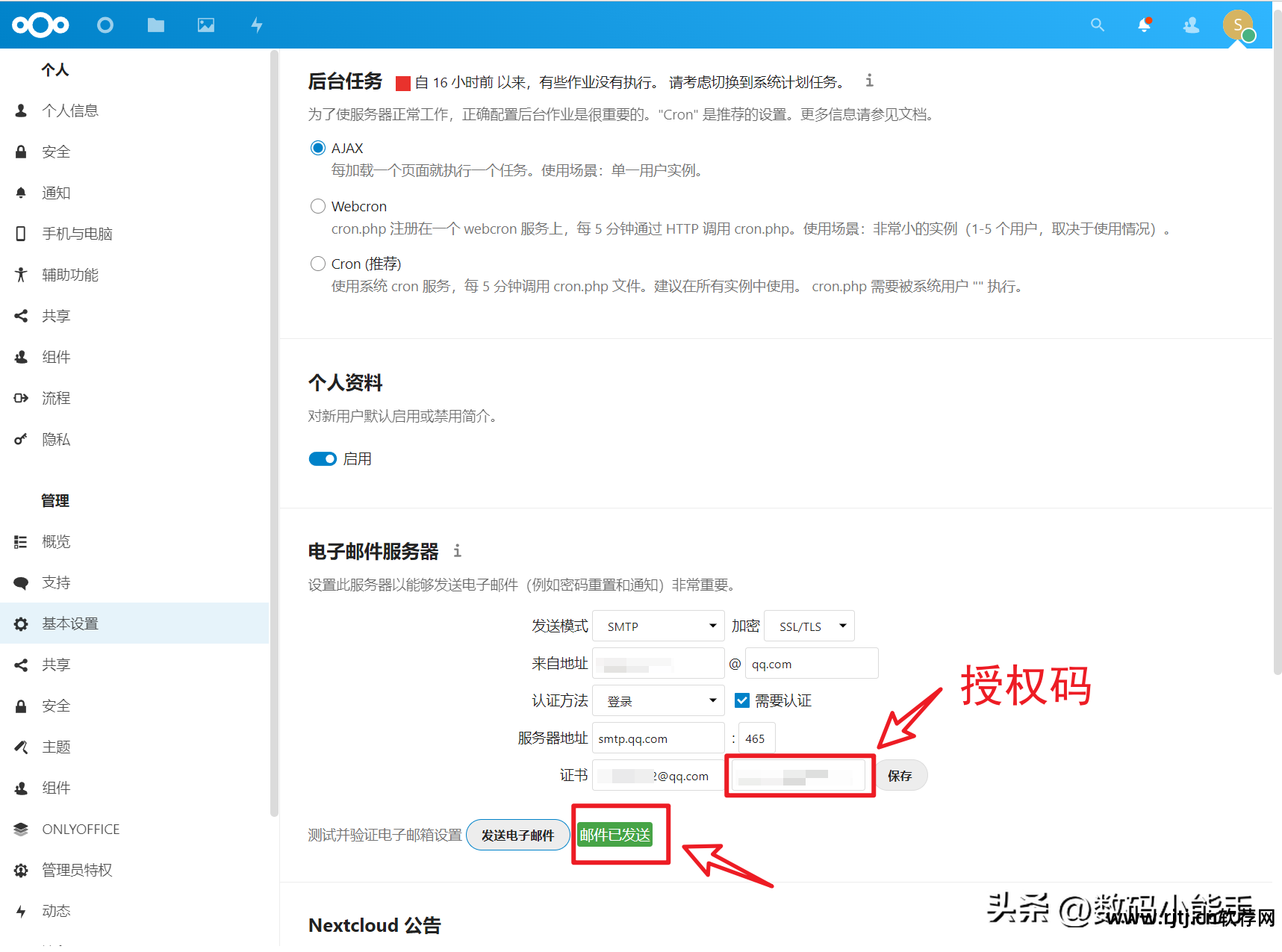This screenshot has width=1282, height=952.
Task: Open the notifications bell icon
Action: [1144, 25]
